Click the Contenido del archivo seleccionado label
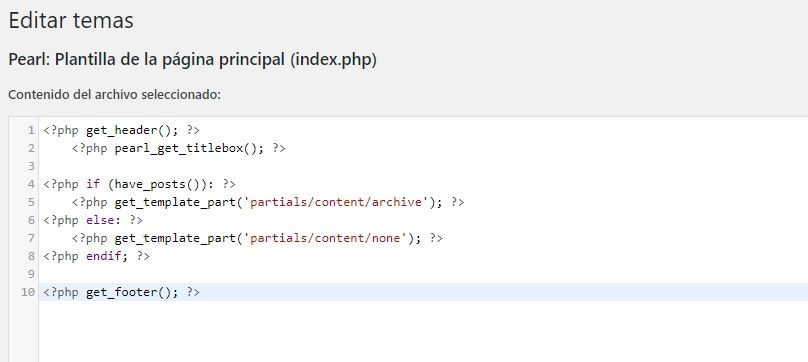Viewport: 808px width, 362px height. tap(114, 95)
